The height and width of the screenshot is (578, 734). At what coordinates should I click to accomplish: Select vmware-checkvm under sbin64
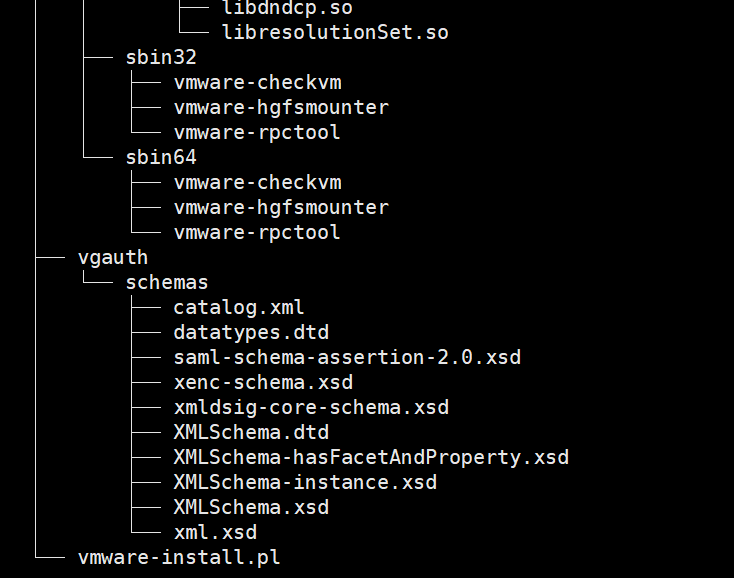pyautogui.click(x=257, y=182)
